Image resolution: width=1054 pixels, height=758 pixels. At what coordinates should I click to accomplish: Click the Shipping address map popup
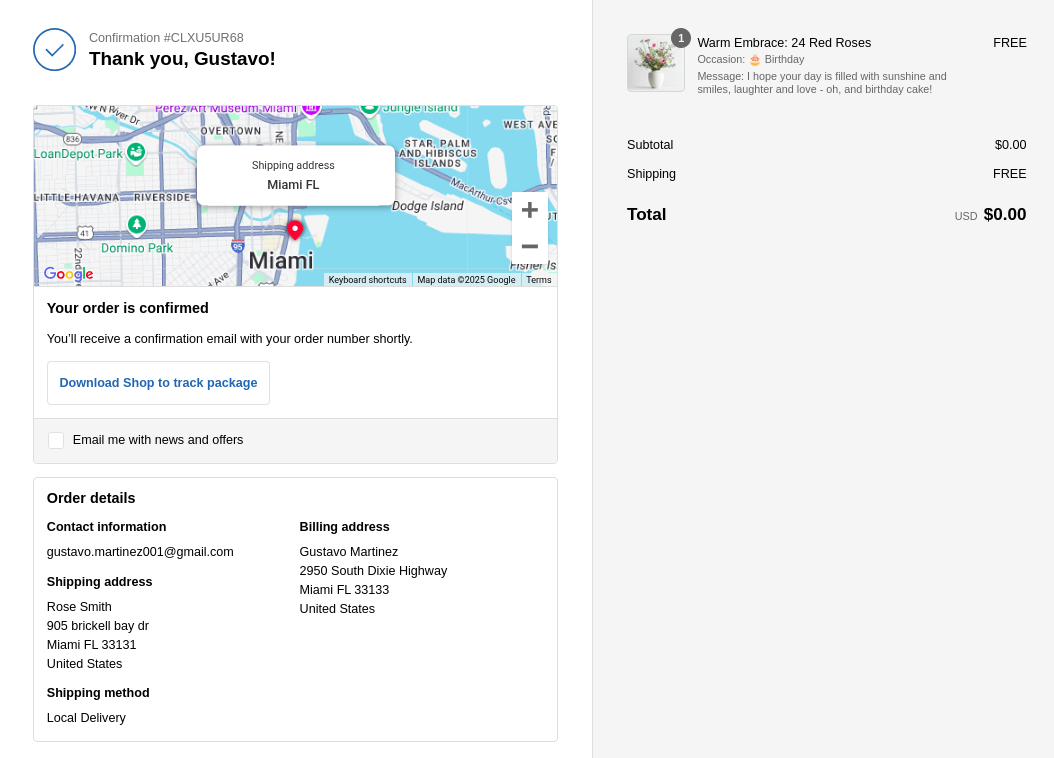point(295,176)
